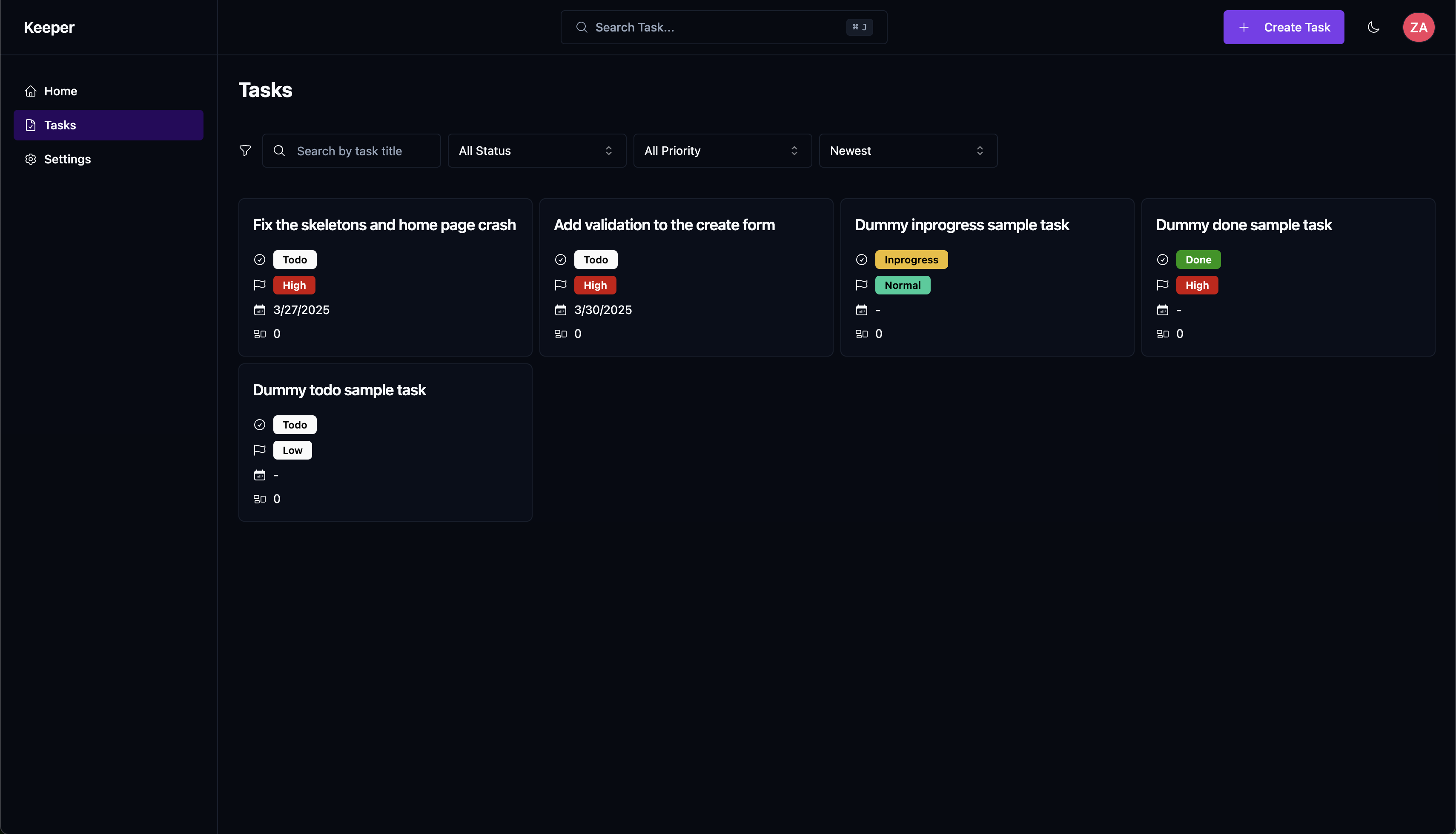Select Tasks in sidebar
1456x834 pixels.
click(108, 125)
